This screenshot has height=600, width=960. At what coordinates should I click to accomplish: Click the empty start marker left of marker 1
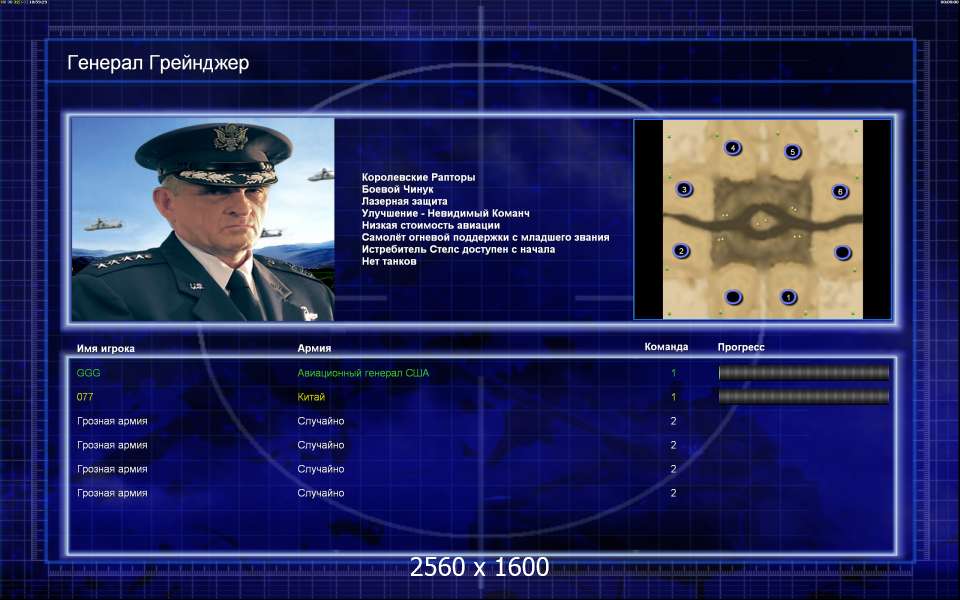coord(733,297)
